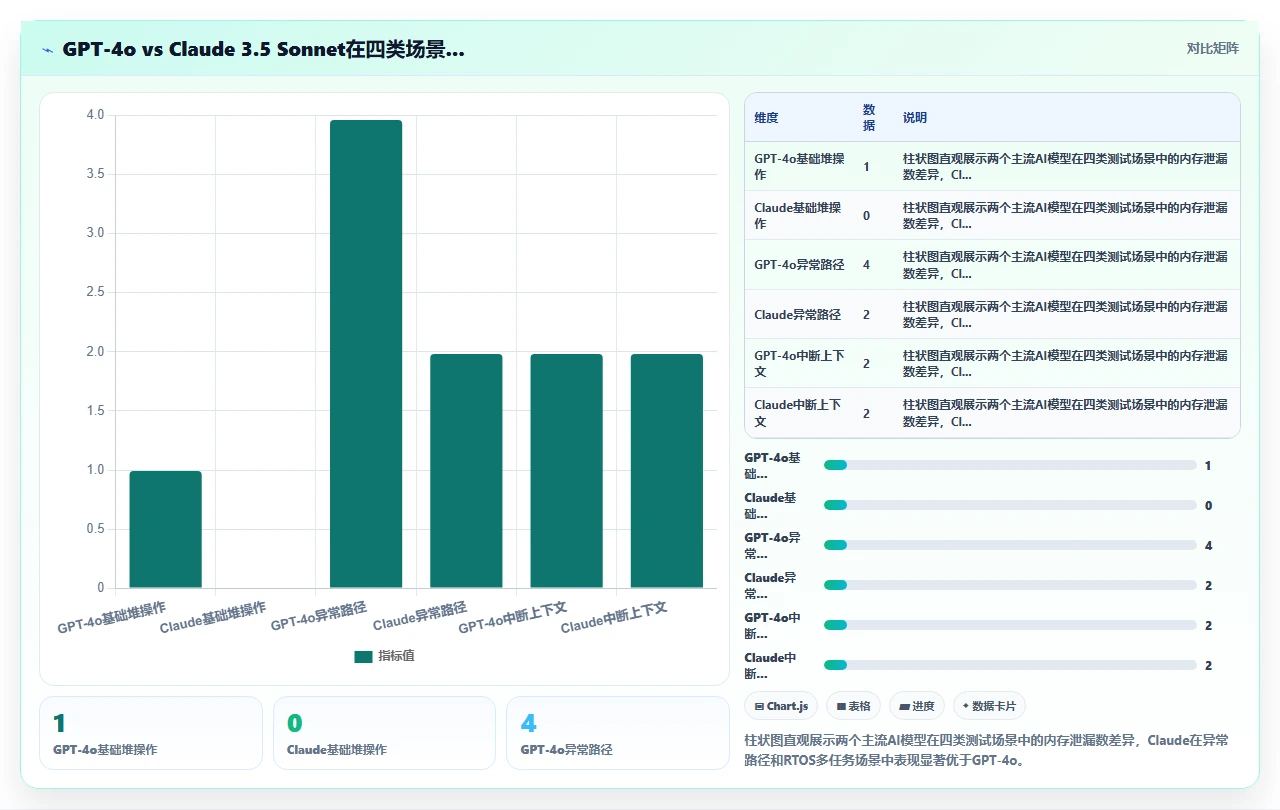The image size is (1280, 810).
Task: Click data value 1 in GPT-4o基础堆操作 table row
Action: tap(866, 166)
